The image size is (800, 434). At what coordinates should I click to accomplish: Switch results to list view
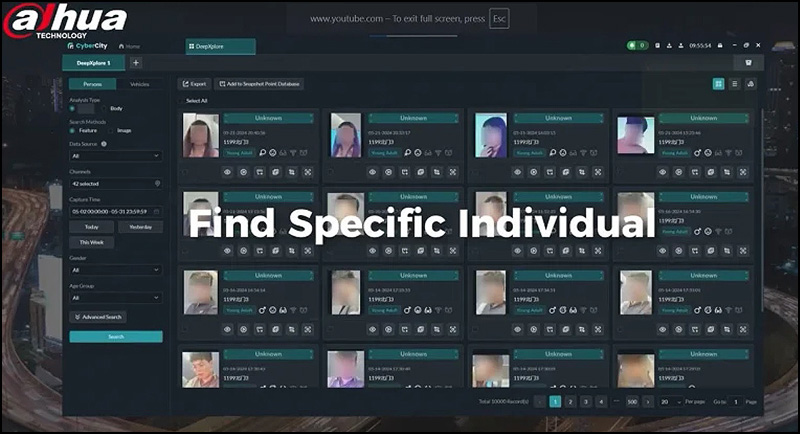point(734,84)
